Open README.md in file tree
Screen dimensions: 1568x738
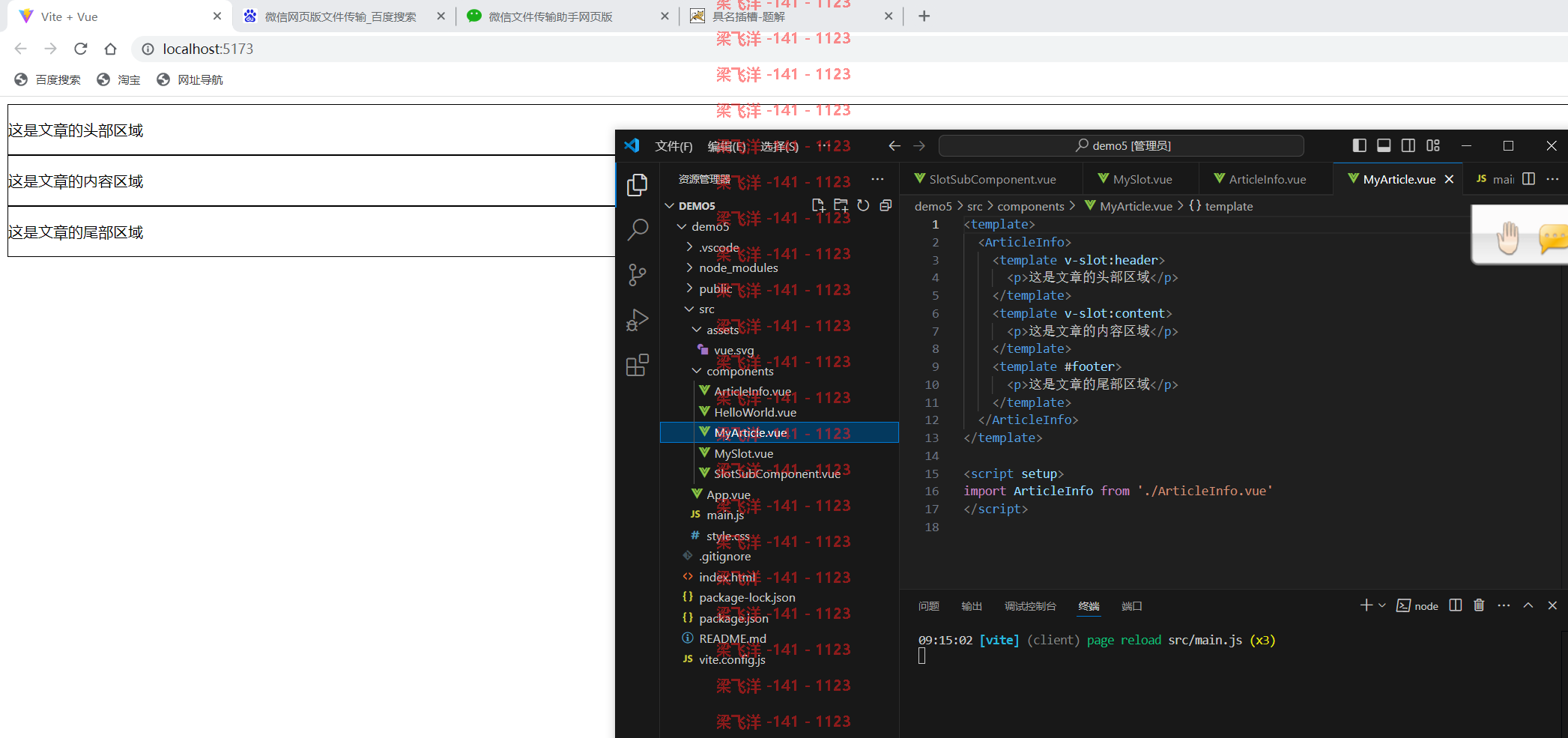779,638
